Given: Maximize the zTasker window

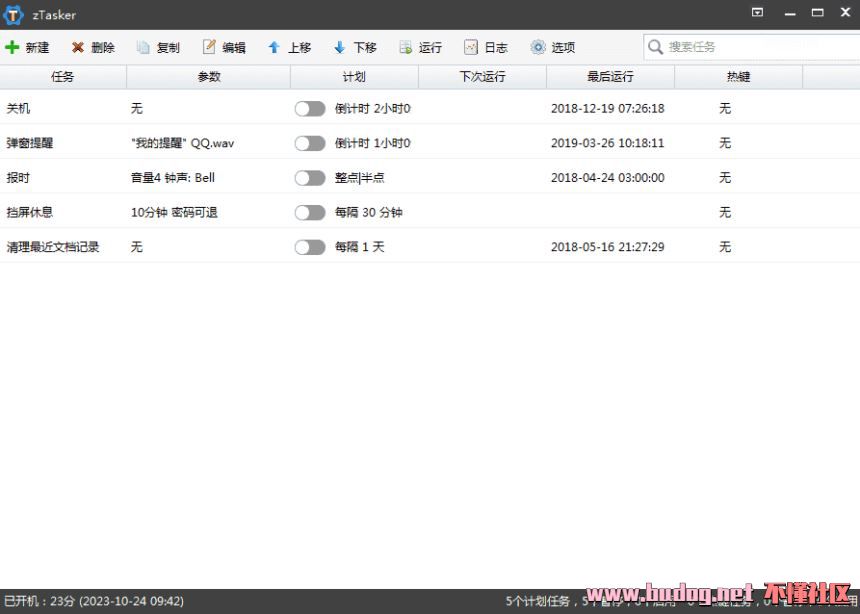Looking at the screenshot, I should (x=818, y=12).
